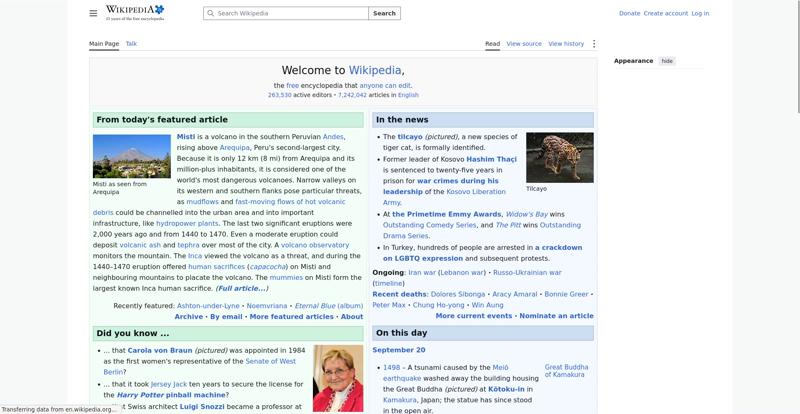This screenshot has height=414, width=800.
Task: Open the Andes link
Action: click(333, 137)
